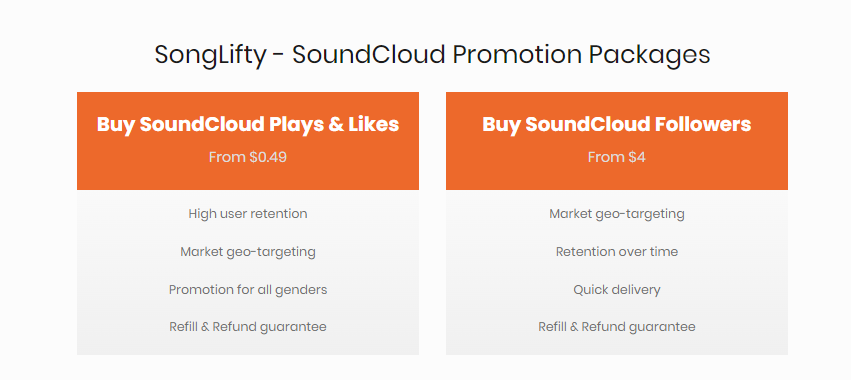Click the orange Followers header banner
This screenshot has height=380, width=851.
point(617,141)
